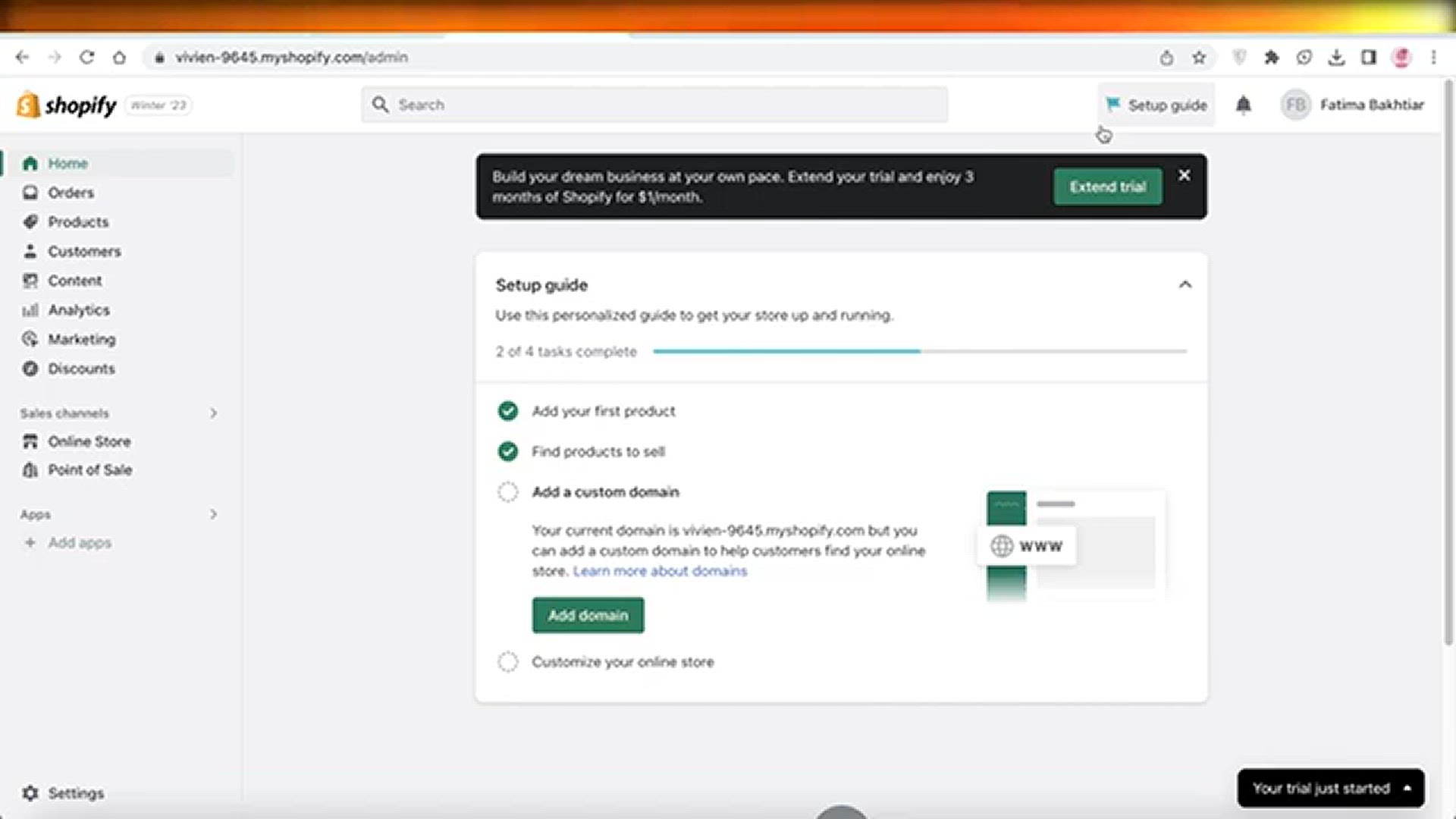This screenshot has width=1456, height=819.
Task: Click the Analytics bar chart icon
Action: [x=30, y=309]
